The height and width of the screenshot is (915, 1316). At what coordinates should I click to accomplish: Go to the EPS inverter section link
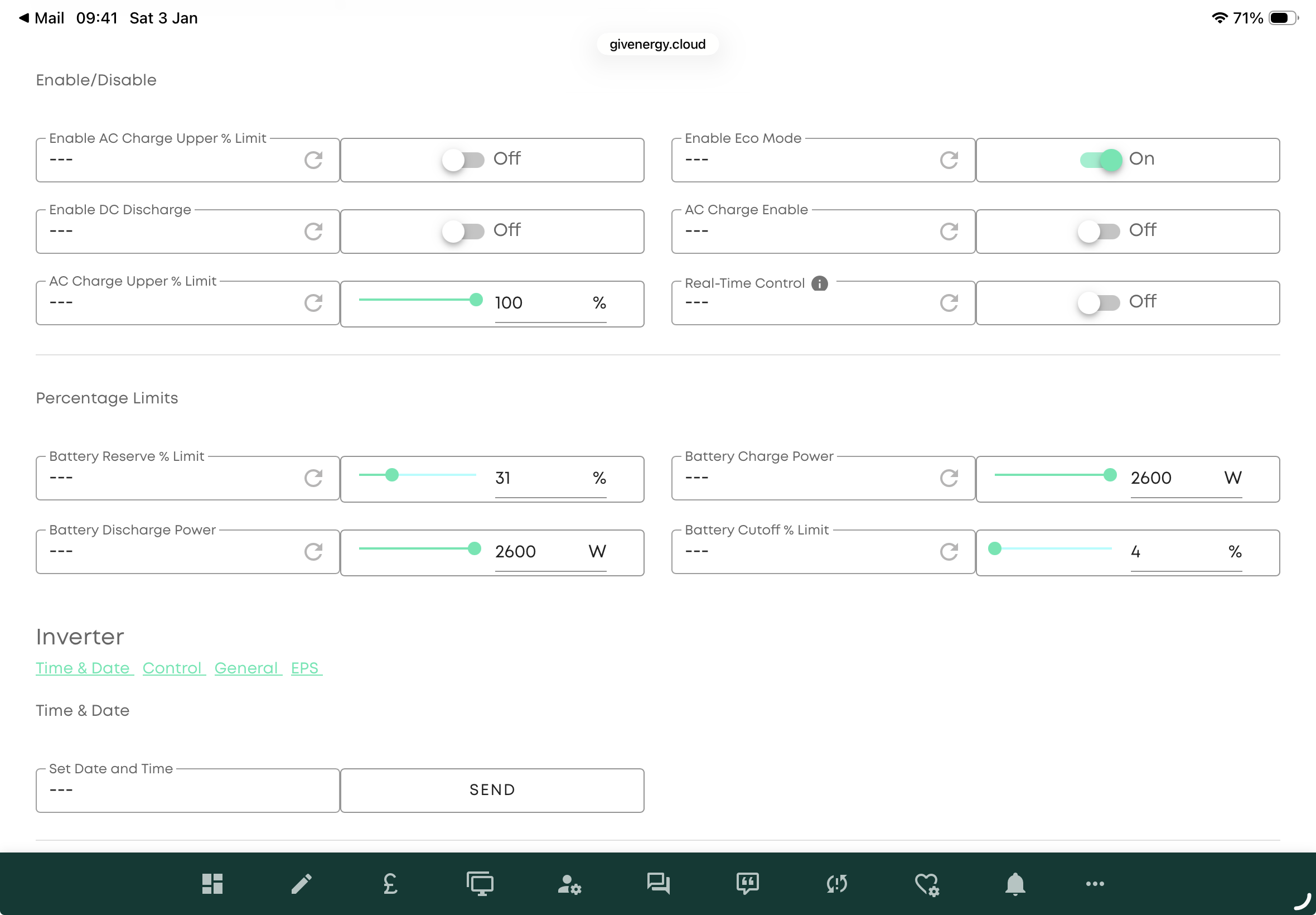pyautogui.click(x=305, y=668)
